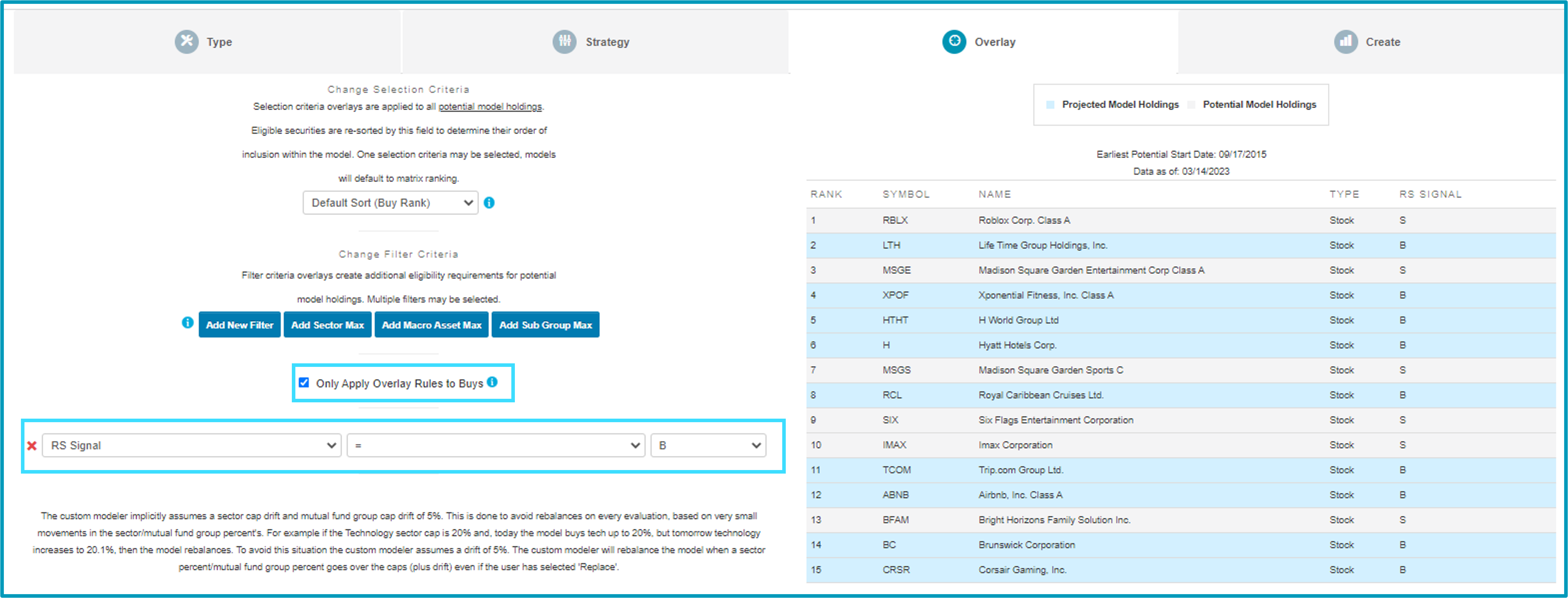Click the Type step wrench icon
The width and height of the screenshot is (1568, 598).
tap(186, 42)
